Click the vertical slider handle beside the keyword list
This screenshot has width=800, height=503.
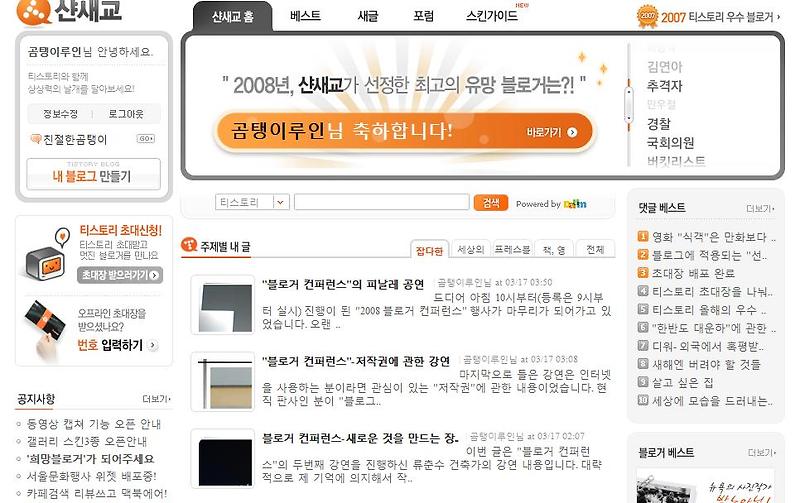pyautogui.click(x=629, y=104)
